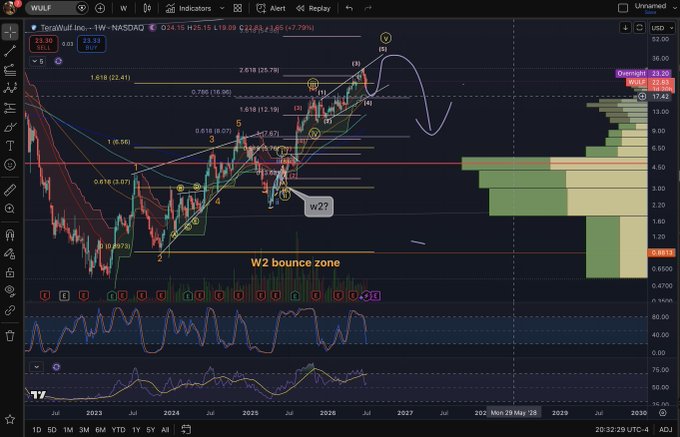The image size is (680, 437).
Task: Set the date range to 1Y
Action: point(136,430)
